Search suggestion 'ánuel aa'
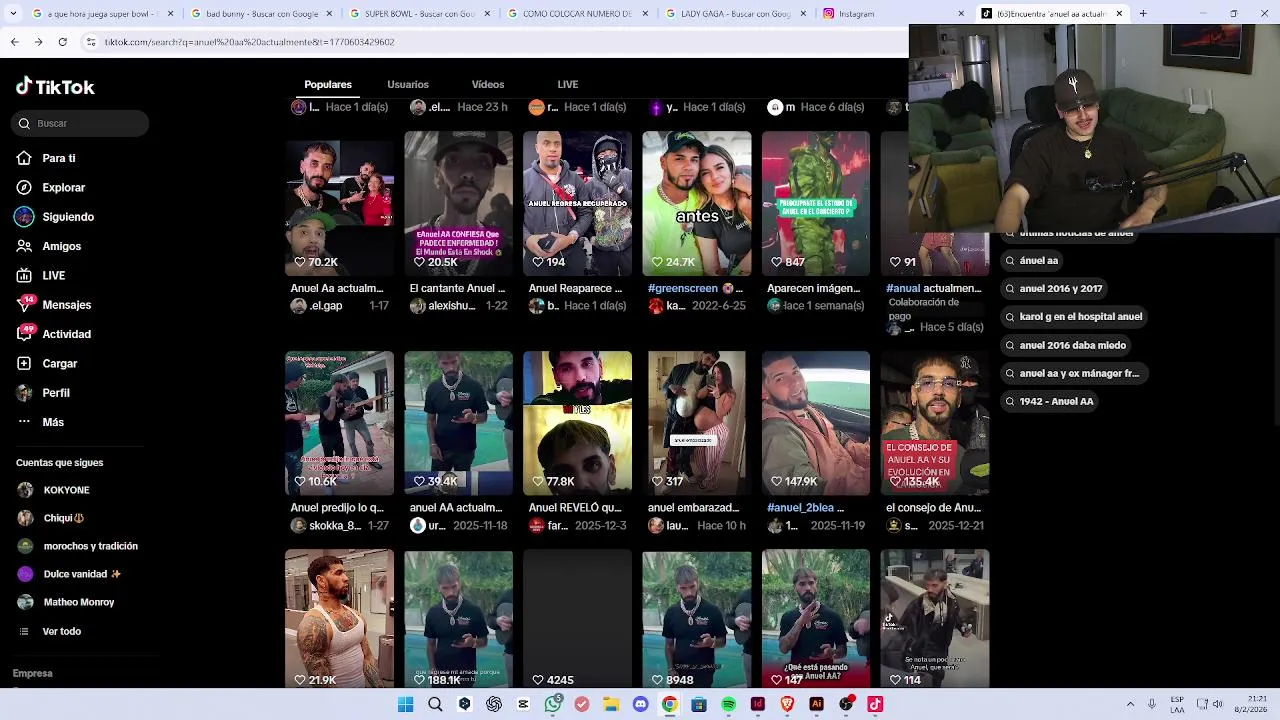1280x720 pixels. 1031,260
